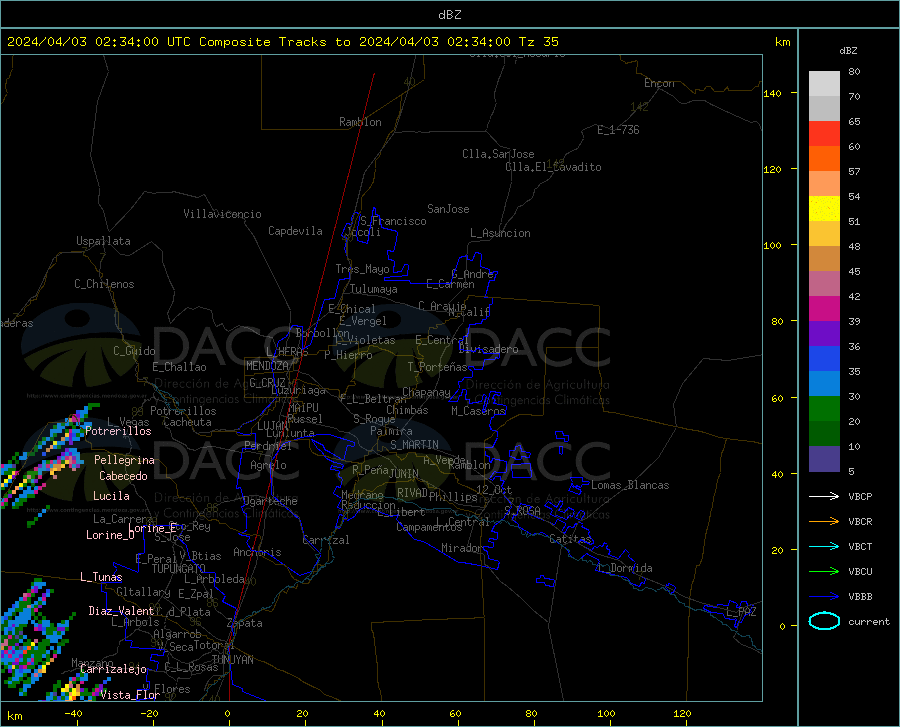This screenshot has height=727, width=900.
Task: Click the E_Challao map label
Action: 179,367
